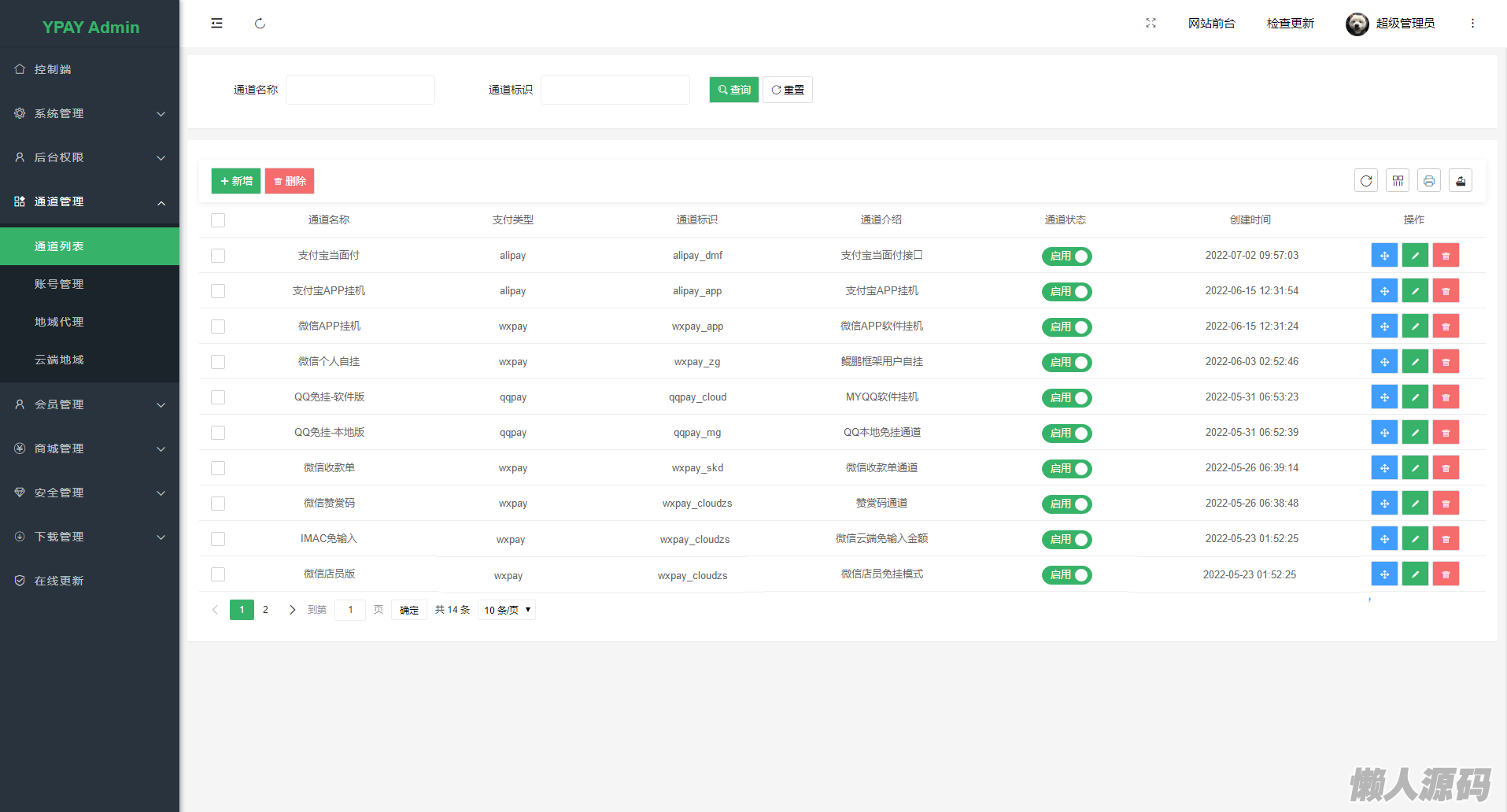Toggle the sidebar collapse icon
Image resolution: width=1507 pixels, height=812 pixels.
(x=216, y=24)
